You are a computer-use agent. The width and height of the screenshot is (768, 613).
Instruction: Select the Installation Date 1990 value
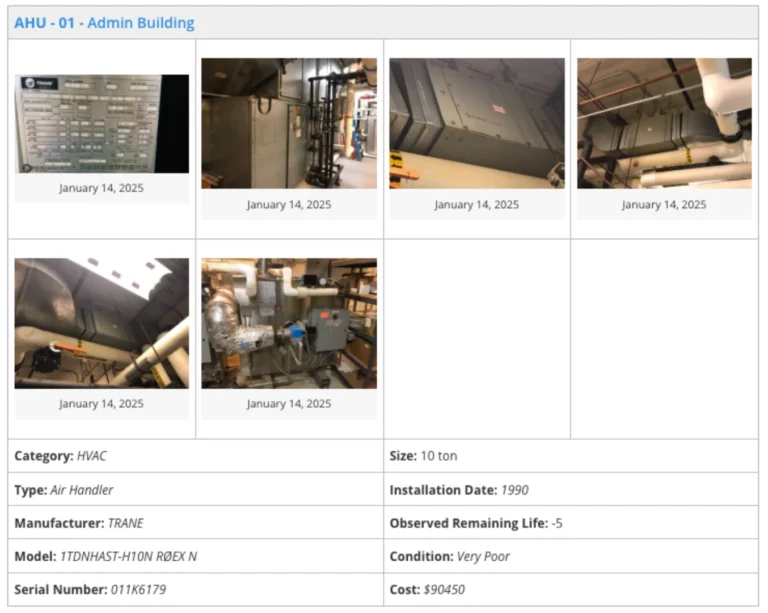[514, 490]
